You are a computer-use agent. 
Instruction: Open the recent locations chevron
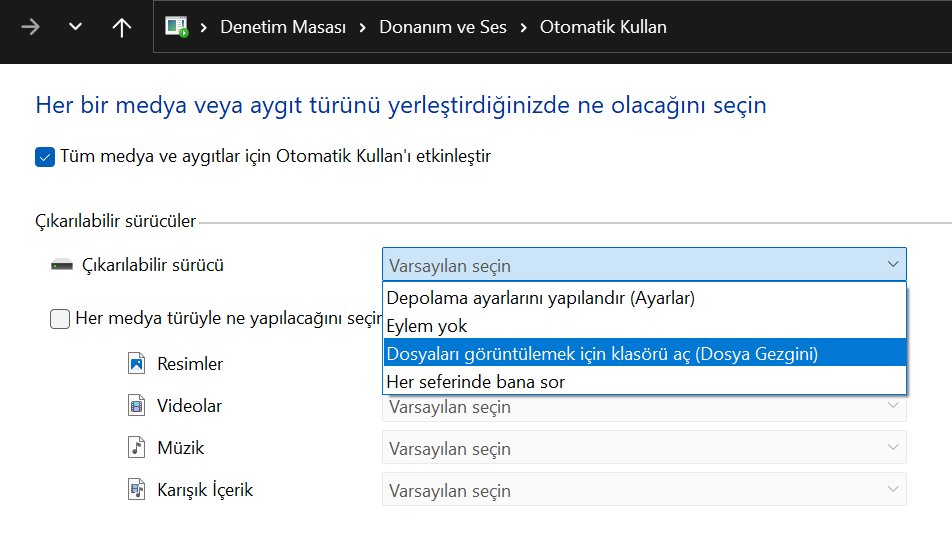[x=76, y=27]
